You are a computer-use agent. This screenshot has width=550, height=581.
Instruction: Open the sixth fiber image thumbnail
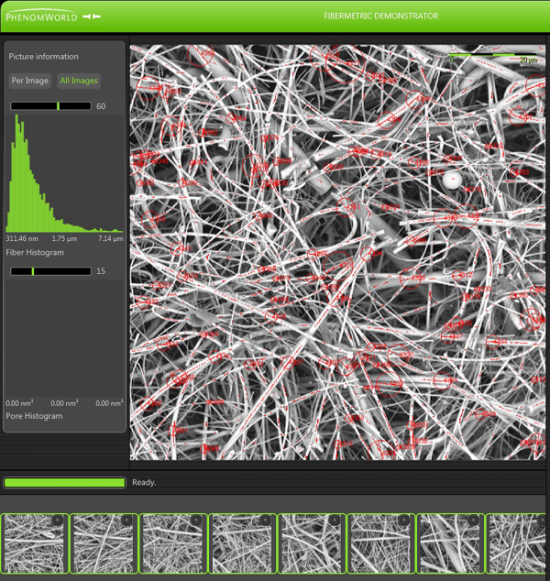[381, 543]
